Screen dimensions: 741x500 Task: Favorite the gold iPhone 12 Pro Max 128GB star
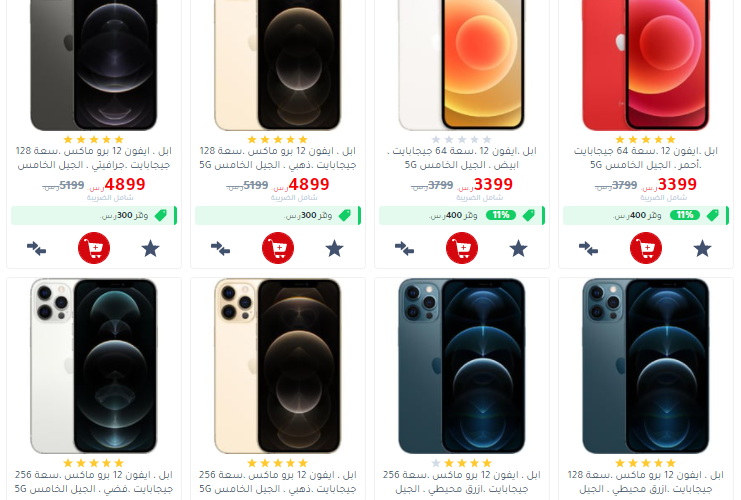(334, 249)
